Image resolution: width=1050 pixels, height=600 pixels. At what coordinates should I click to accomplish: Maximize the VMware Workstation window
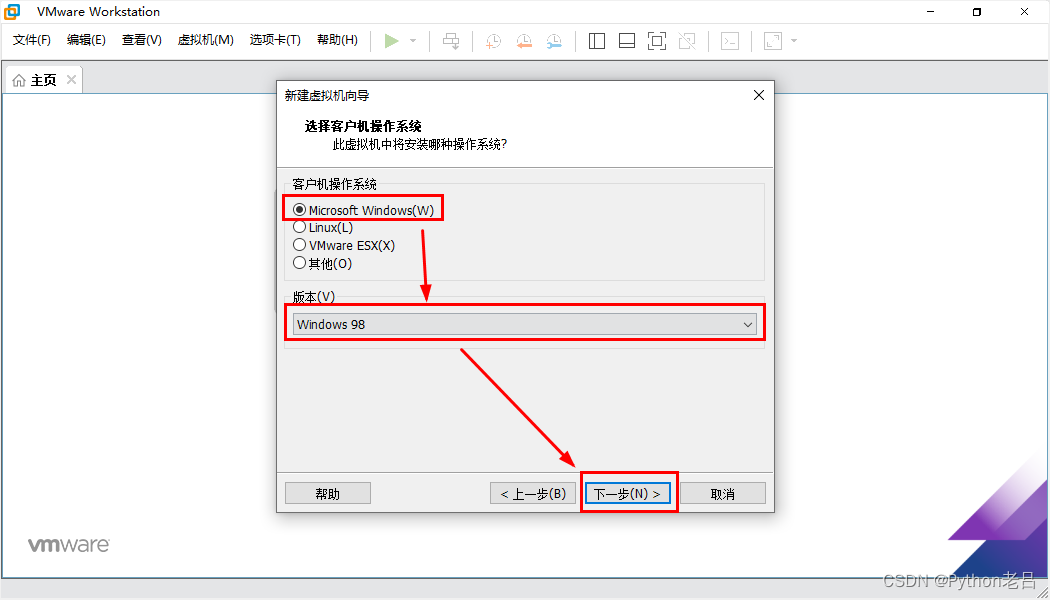[977, 11]
